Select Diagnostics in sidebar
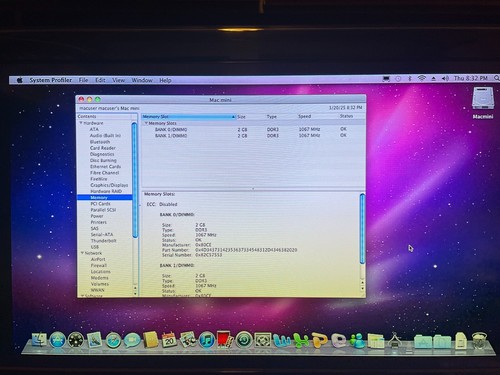Viewport: 500px width, 375px height. point(102,154)
